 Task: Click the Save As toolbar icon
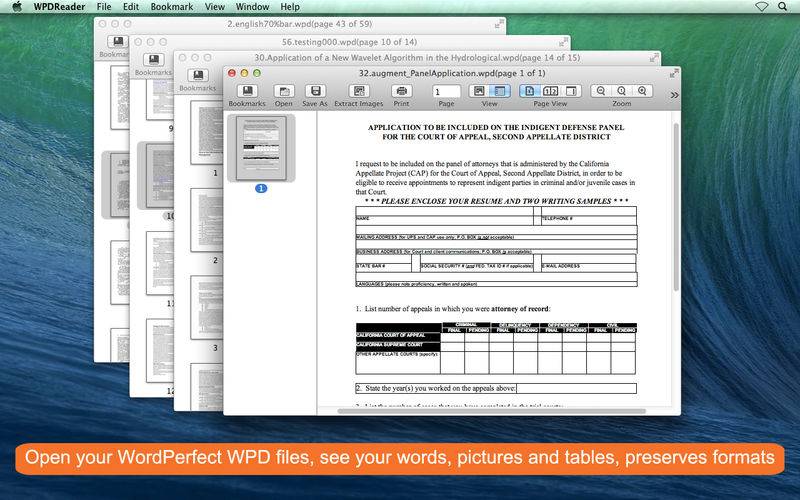pyautogui.click(x=315, y=91)
